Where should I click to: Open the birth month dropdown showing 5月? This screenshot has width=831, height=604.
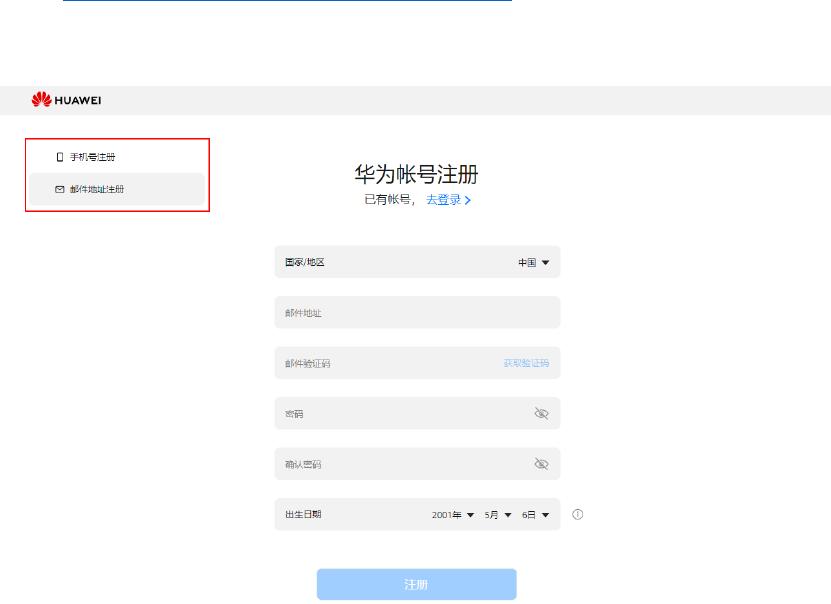(x=497, y=514)
